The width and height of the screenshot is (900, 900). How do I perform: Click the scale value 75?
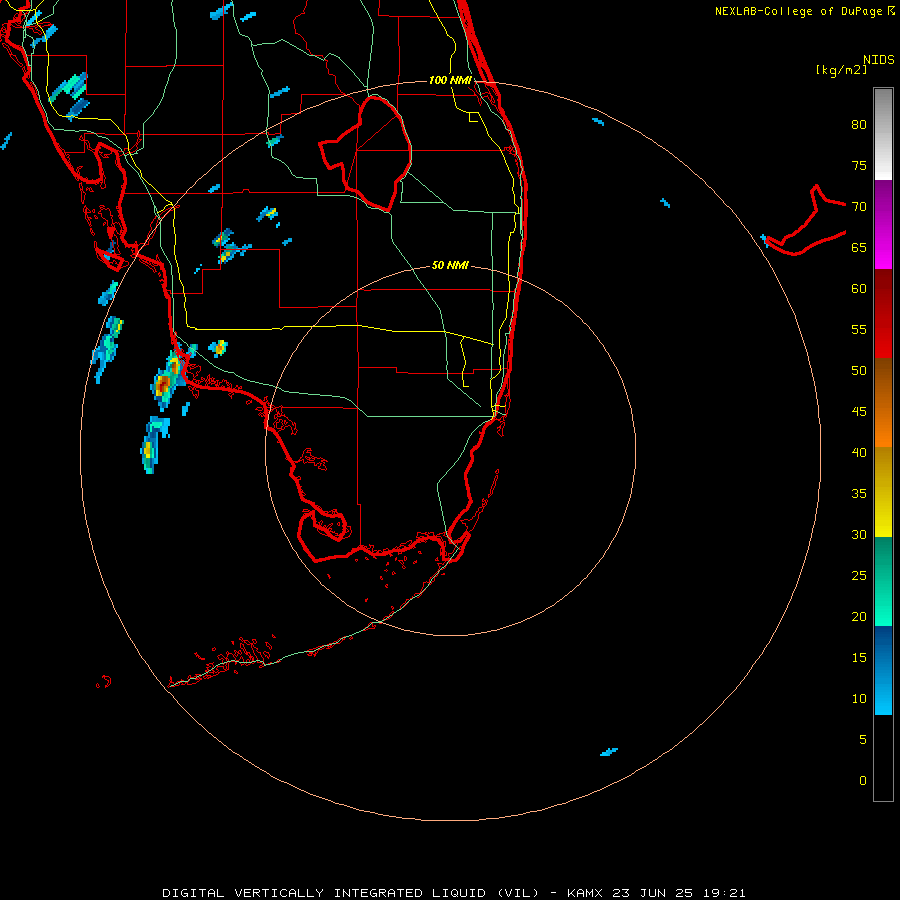coord(859,165)
